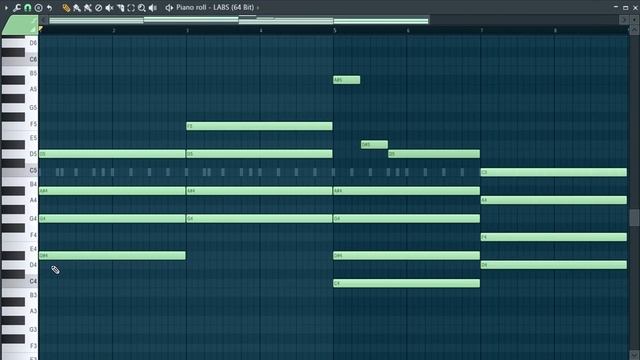The image size is (640, 360).
Task: Open the Stamp chord tool menu
Action: (x=38, y=8)
